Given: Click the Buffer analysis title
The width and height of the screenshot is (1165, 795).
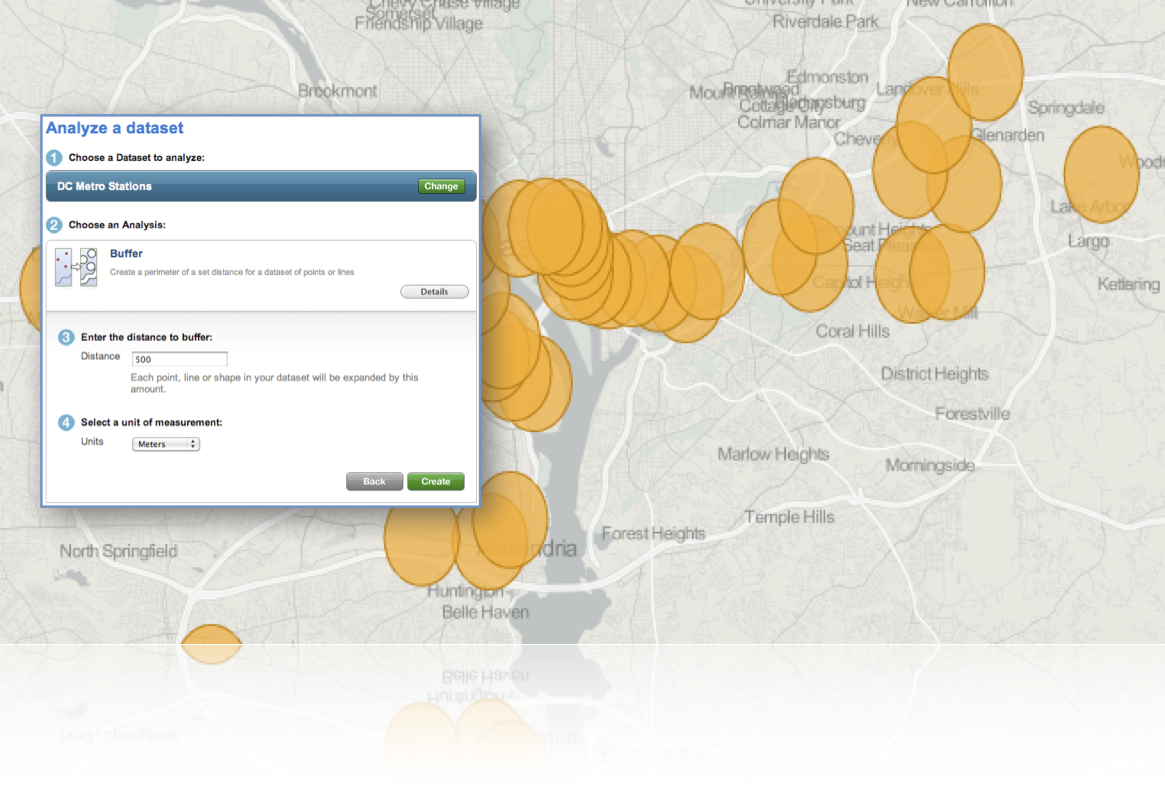Looking at the screenshot, I should pos(126,254).
